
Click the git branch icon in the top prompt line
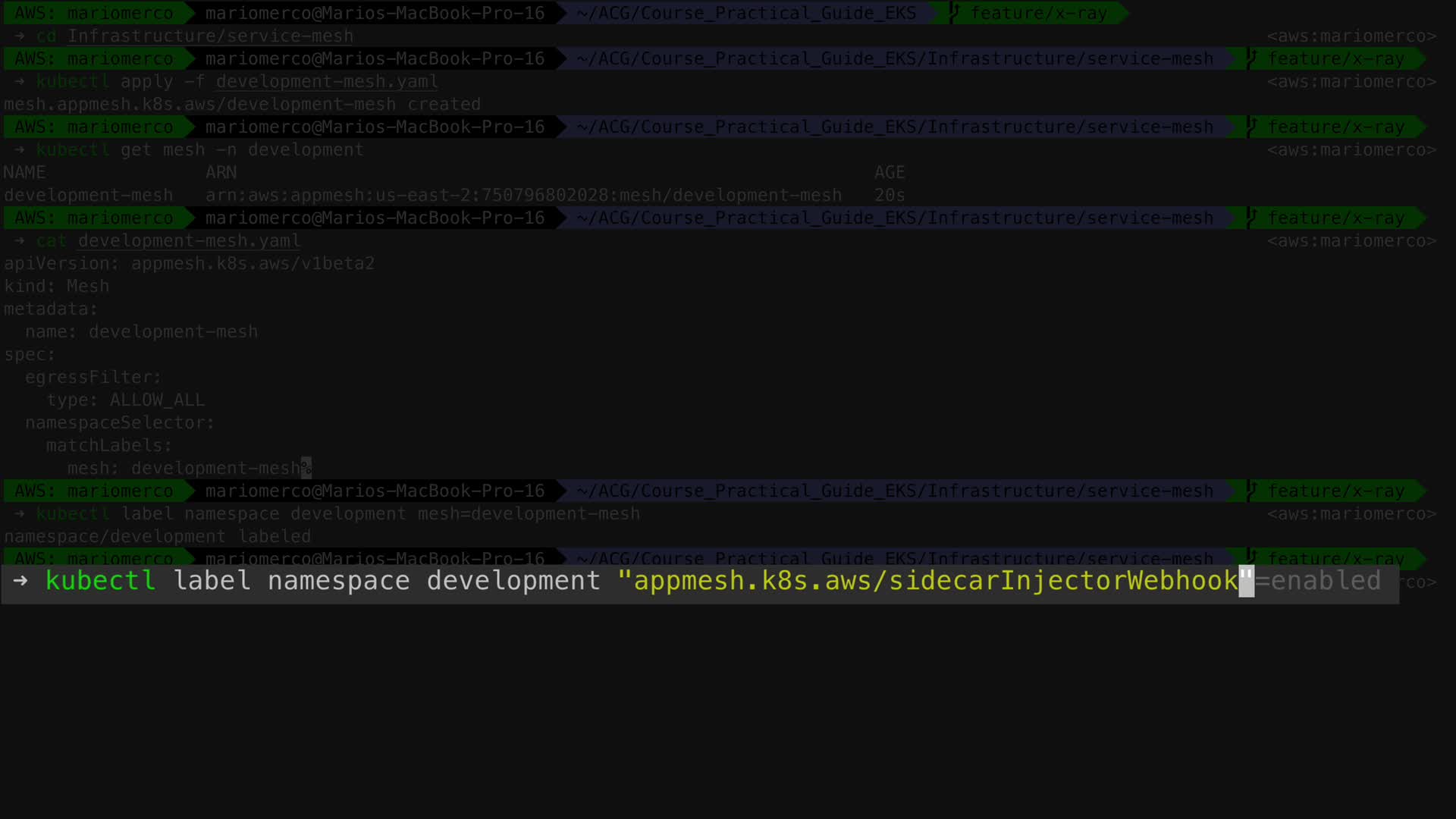(x=955, y=13)
